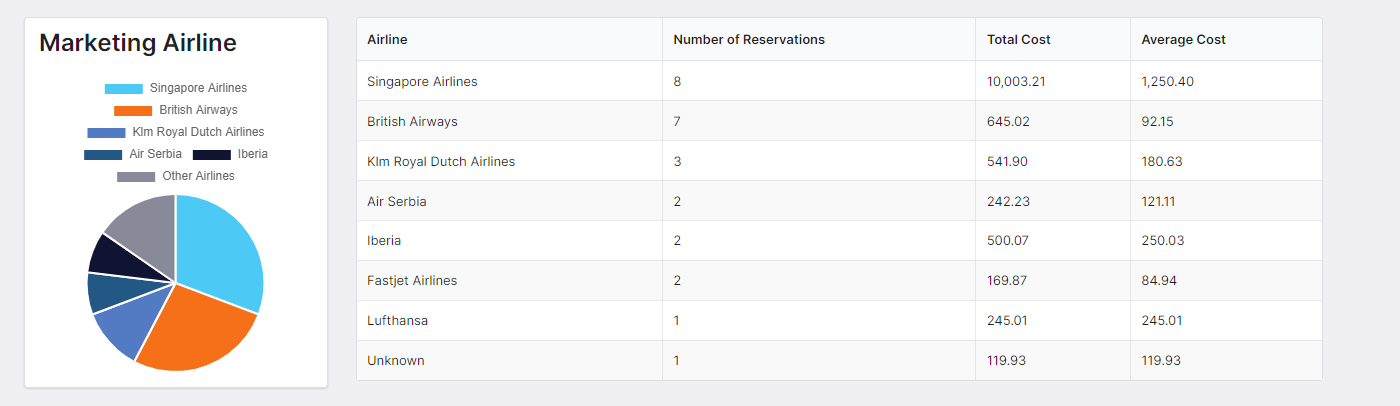The height and width of the screenshot is (406, 1400).
Task: Toggle British Airways legend orange swatch
Action: [x=133, y=111]
